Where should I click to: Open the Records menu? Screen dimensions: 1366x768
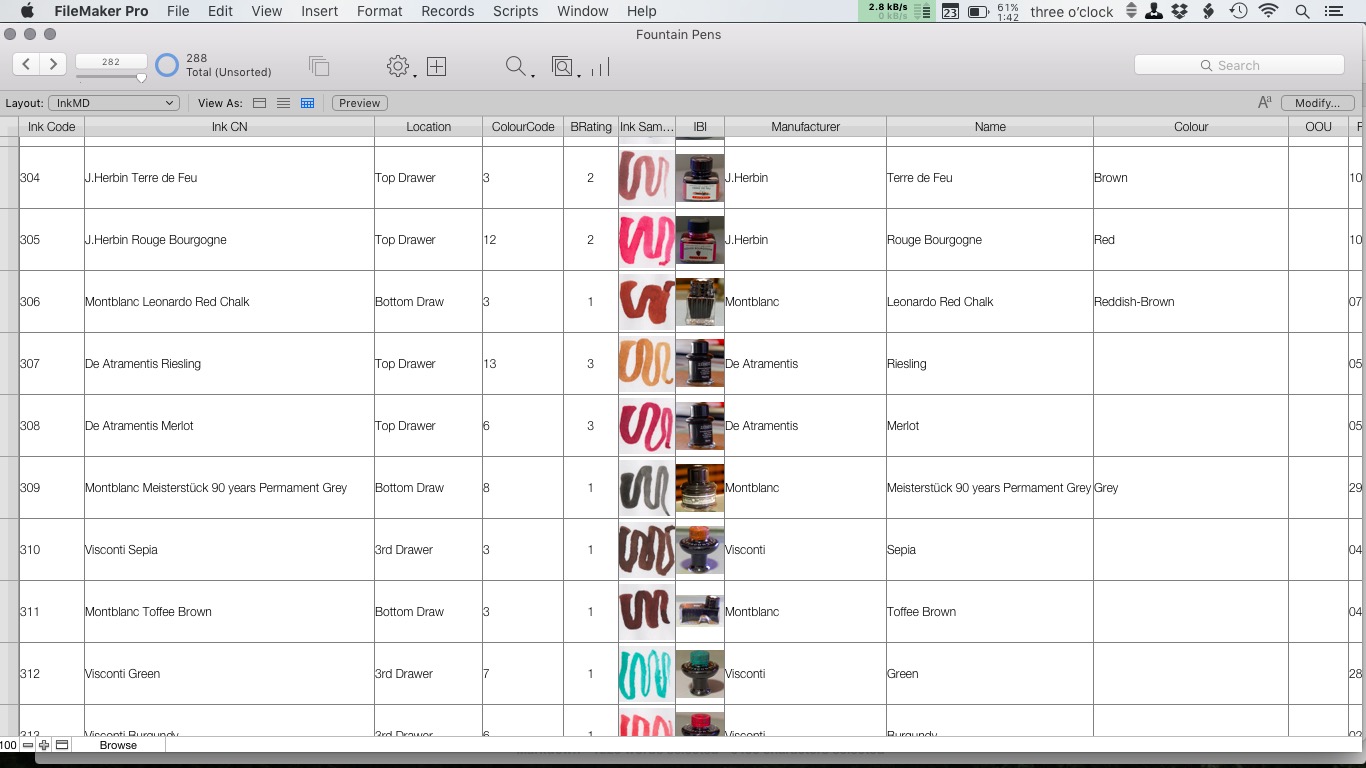pyautogui.click(x=447, y=11)
